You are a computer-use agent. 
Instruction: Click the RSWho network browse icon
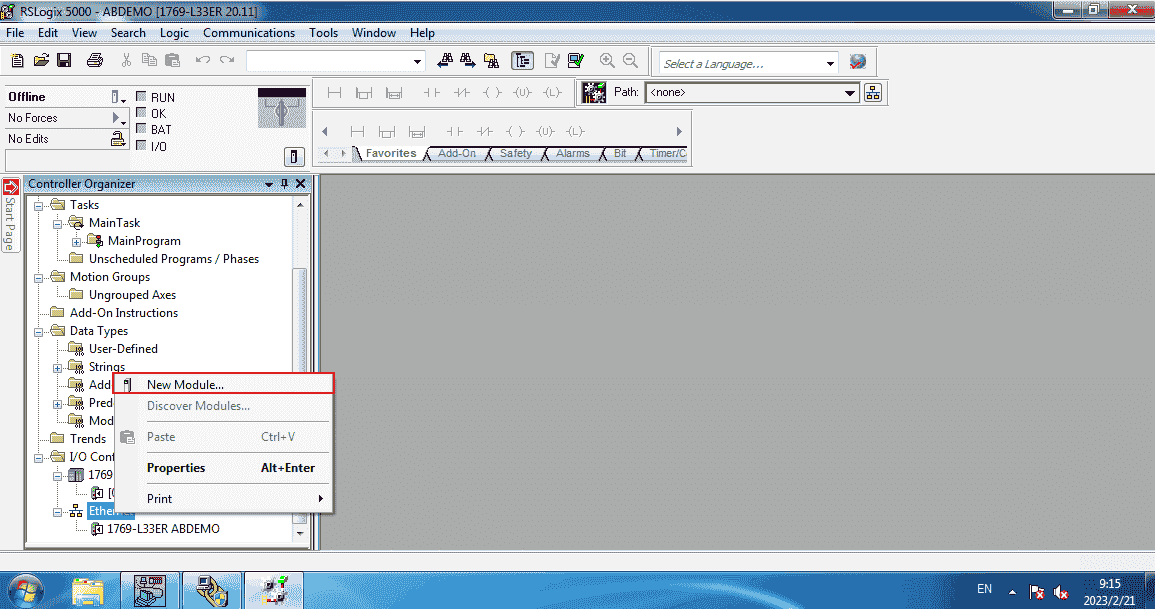coord(873,93)
